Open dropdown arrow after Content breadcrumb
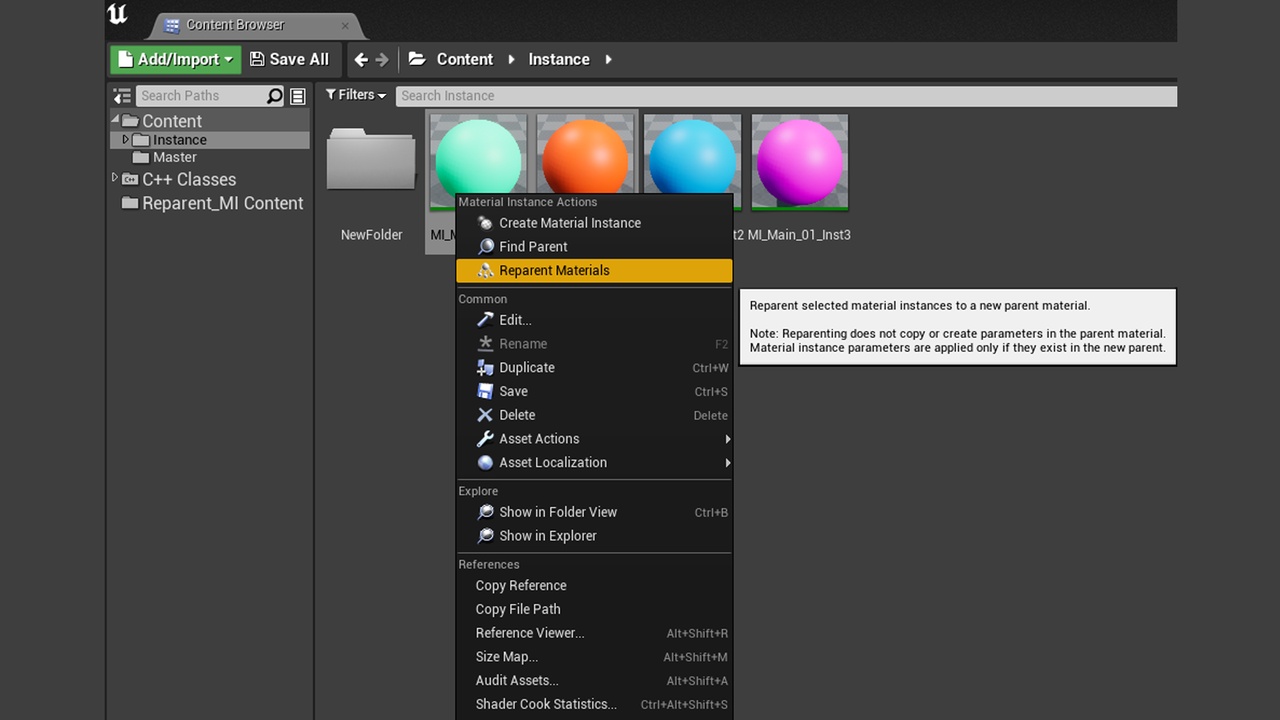Image resolution: width=1280 pixels, height=720 pixels. (x=512, y=60)
